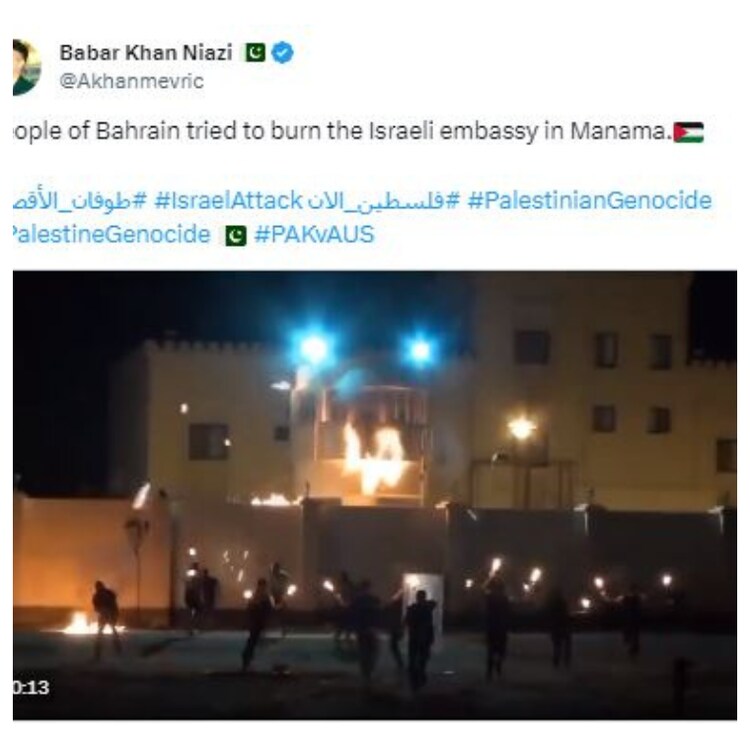Click the burning balcony in the video
Viewport: 750px width, 750px height.
pyautogui.click(x=374, y=459)
